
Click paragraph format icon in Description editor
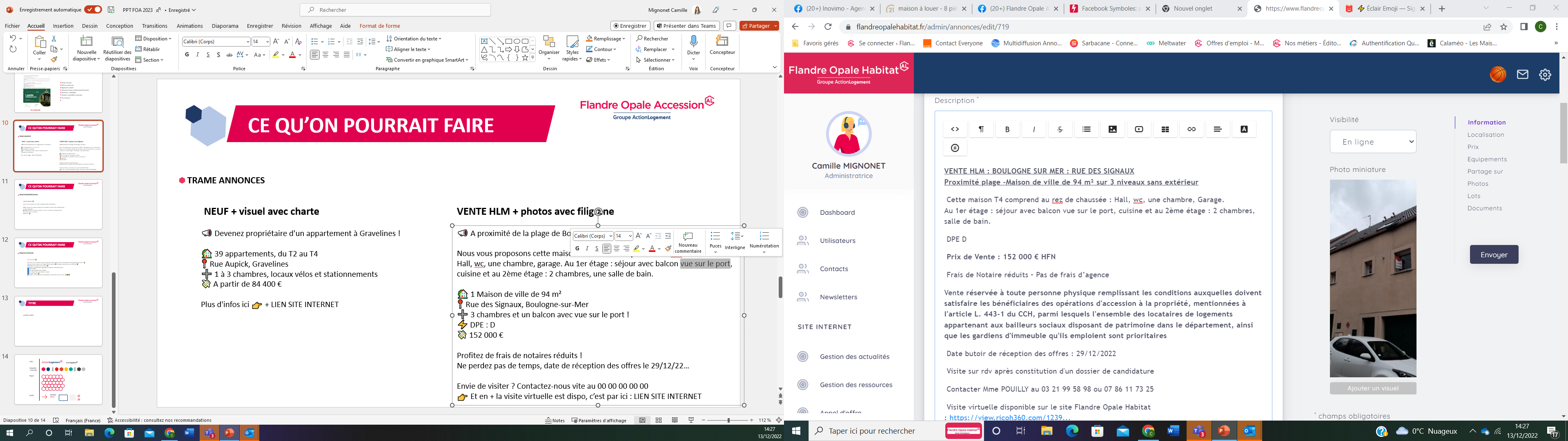(x=981, y=129)
